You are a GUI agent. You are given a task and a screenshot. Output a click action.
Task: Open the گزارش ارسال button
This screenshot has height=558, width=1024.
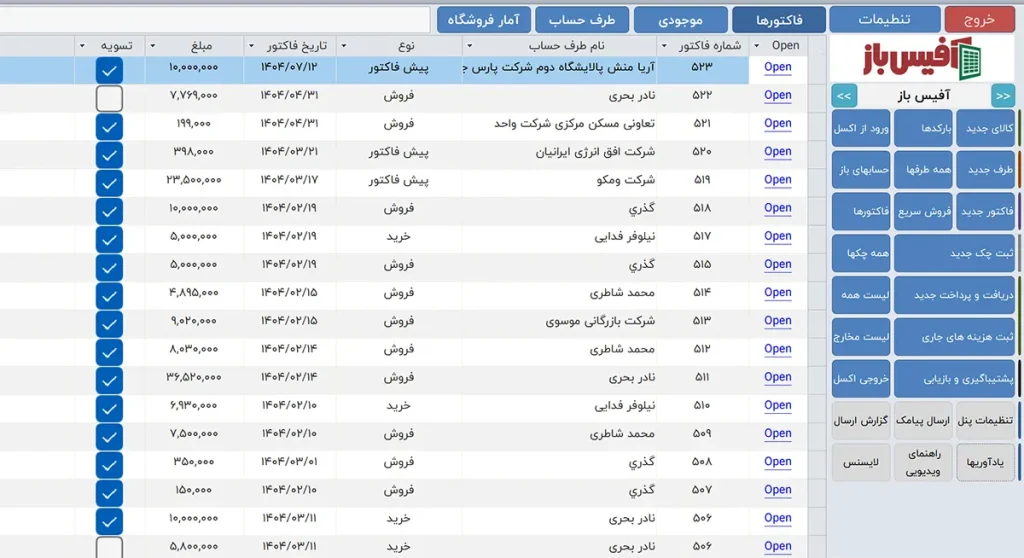click(x=861, y=421)
